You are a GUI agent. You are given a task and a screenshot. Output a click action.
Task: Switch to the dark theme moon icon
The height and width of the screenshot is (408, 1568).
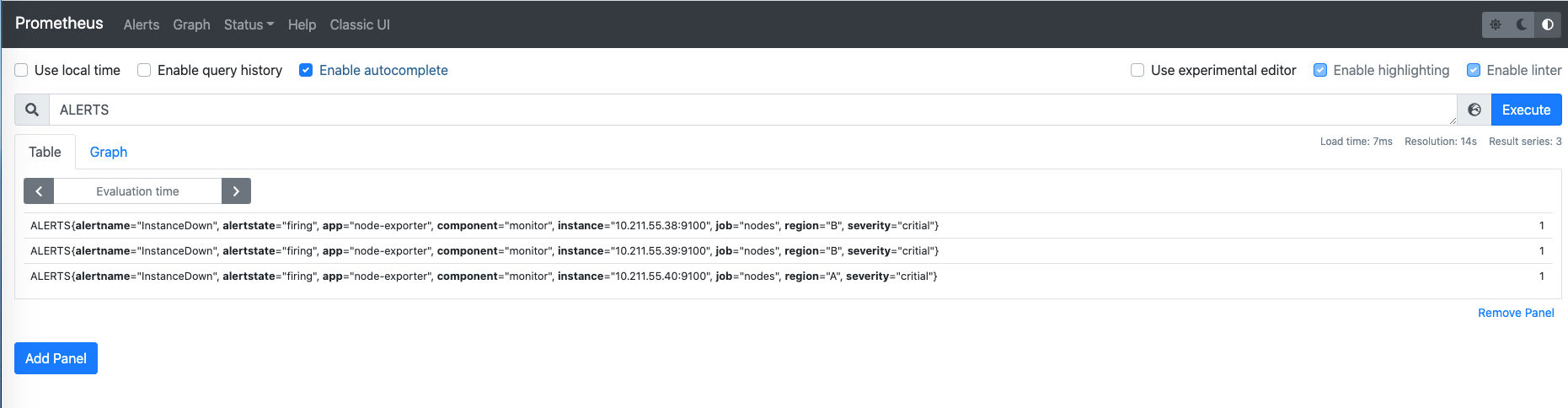(x=1522, y=24)
